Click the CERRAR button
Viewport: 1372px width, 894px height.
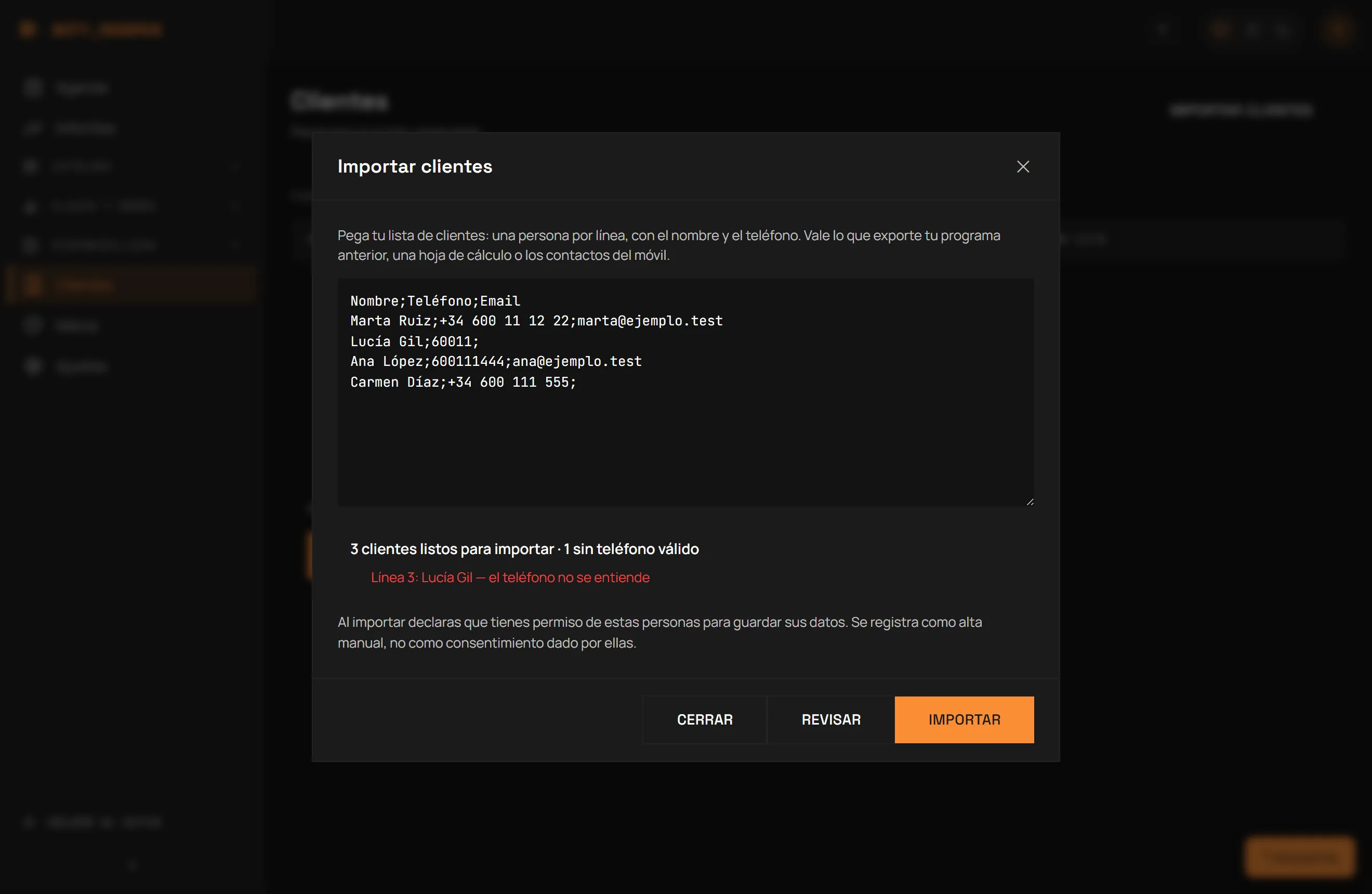pyautogui.click(x=704, y=719)
